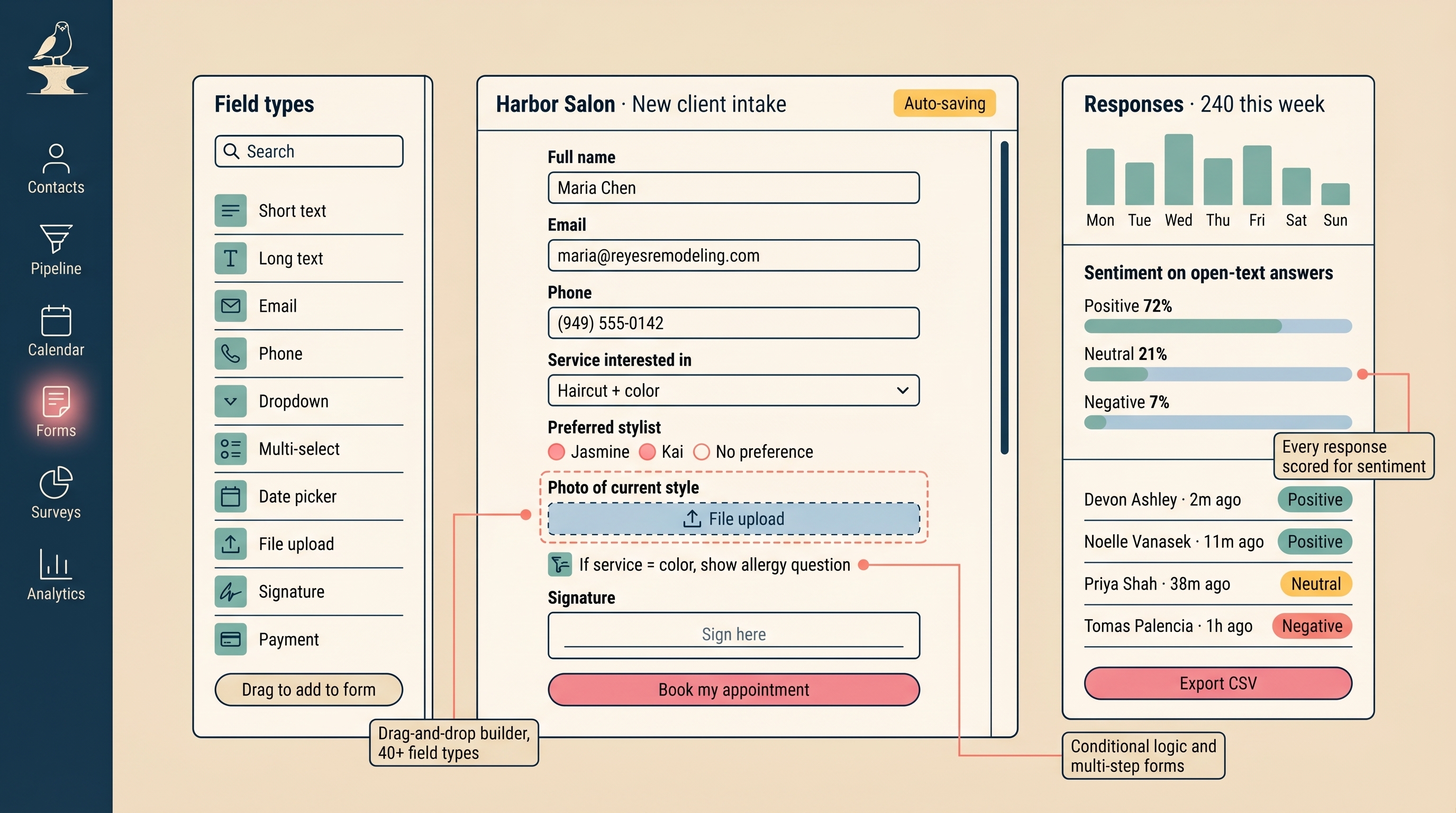The height and width of the screenshot is (813, 1456).
Task: Click the Positive 72% sentiment bar
Action: coord(1218,326)
